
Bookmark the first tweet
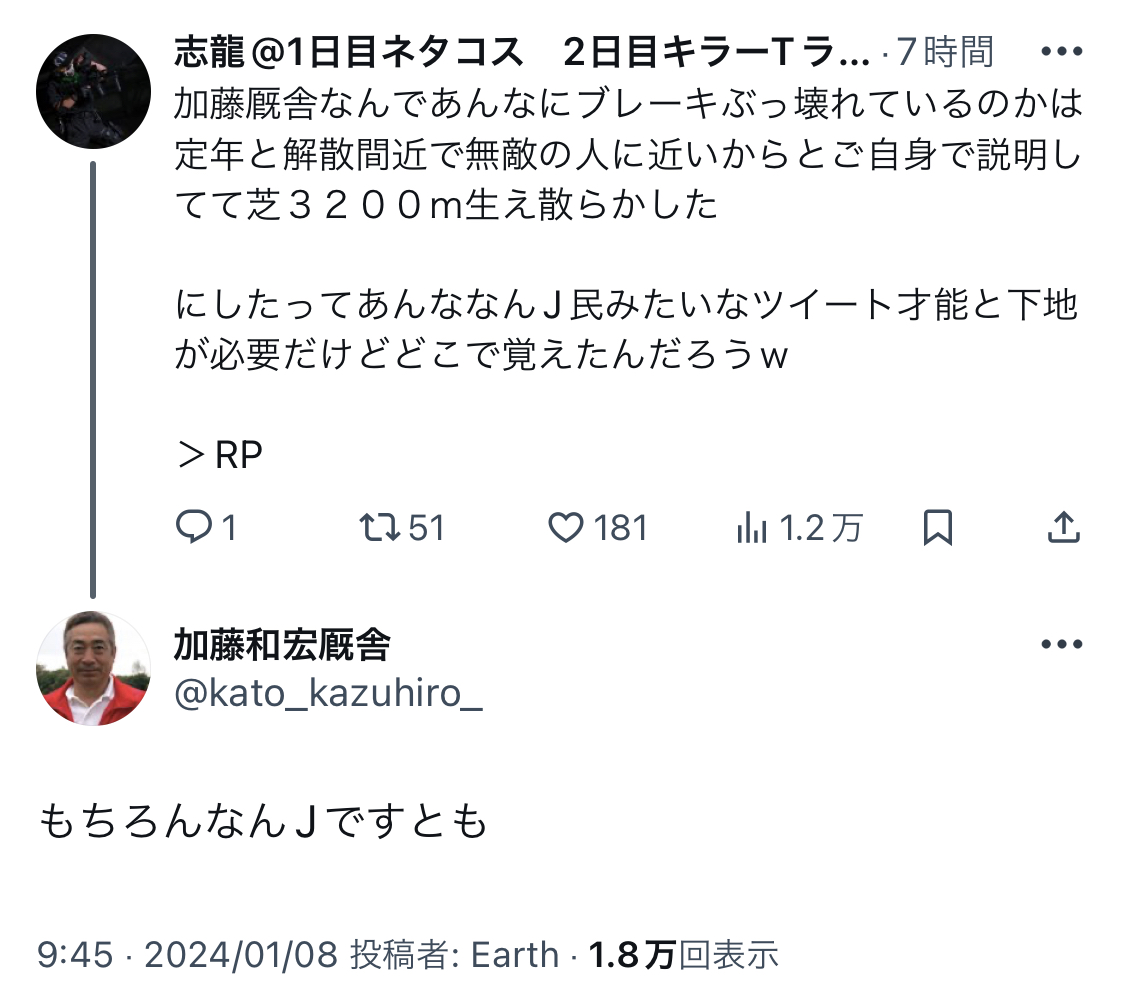(x=937, y=527)
